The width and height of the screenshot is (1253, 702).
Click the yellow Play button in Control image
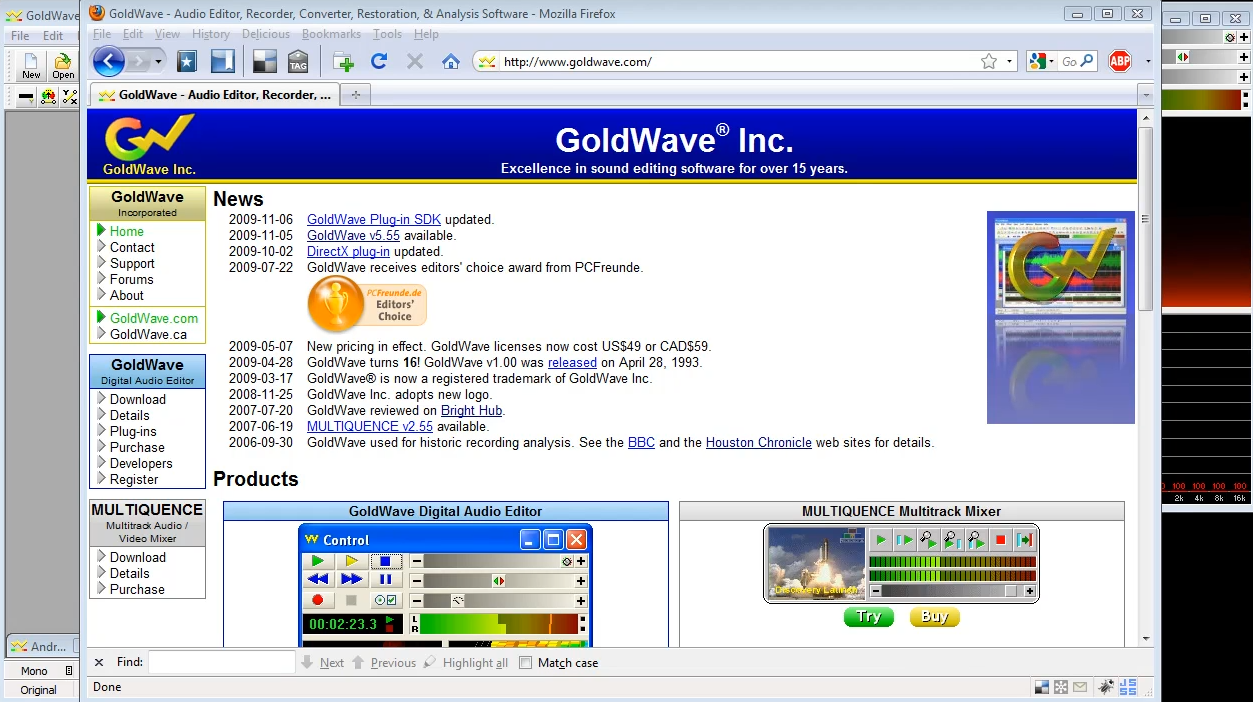point(351,561)
